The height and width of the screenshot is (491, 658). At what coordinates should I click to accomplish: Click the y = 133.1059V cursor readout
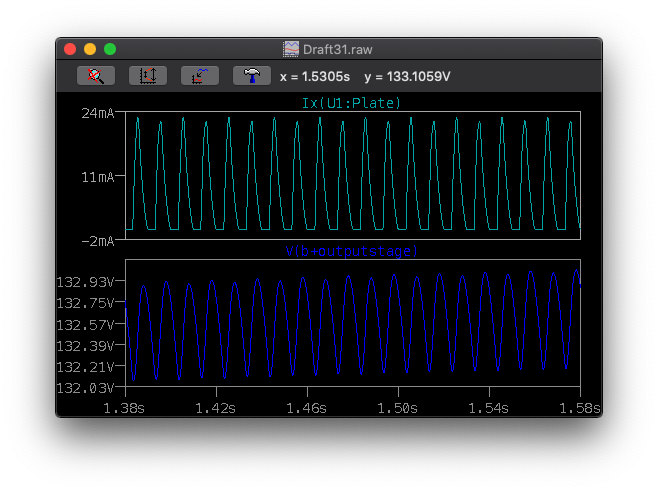[407, 77]
